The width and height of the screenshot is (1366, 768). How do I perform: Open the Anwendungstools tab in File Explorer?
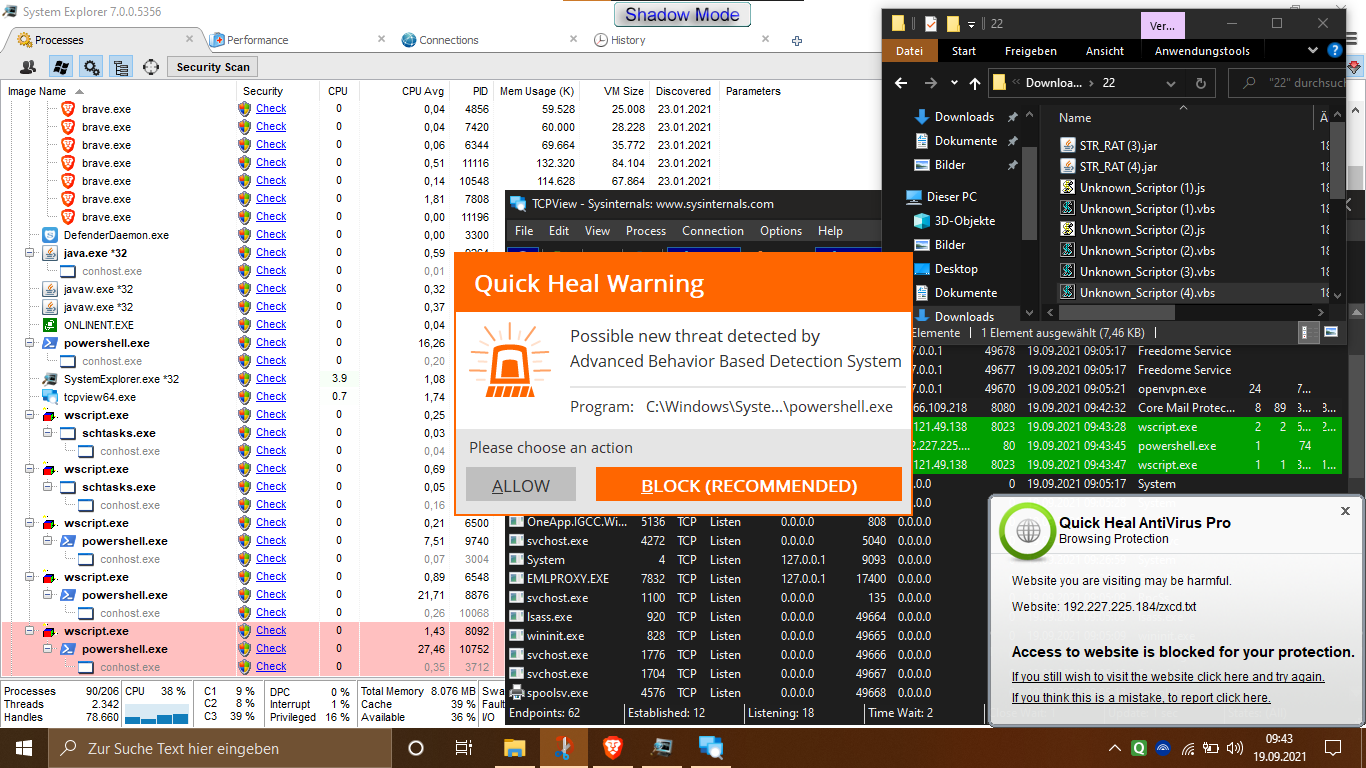[x=1202, y=51]
